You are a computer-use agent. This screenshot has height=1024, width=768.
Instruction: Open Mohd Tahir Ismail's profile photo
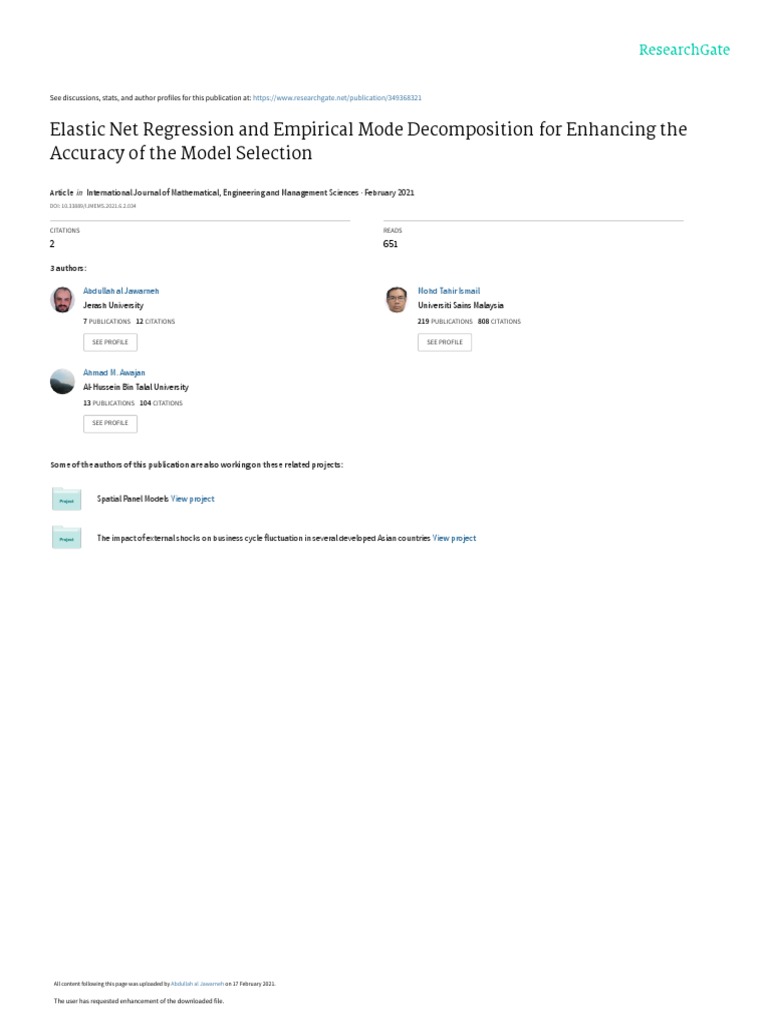[396, 299]
